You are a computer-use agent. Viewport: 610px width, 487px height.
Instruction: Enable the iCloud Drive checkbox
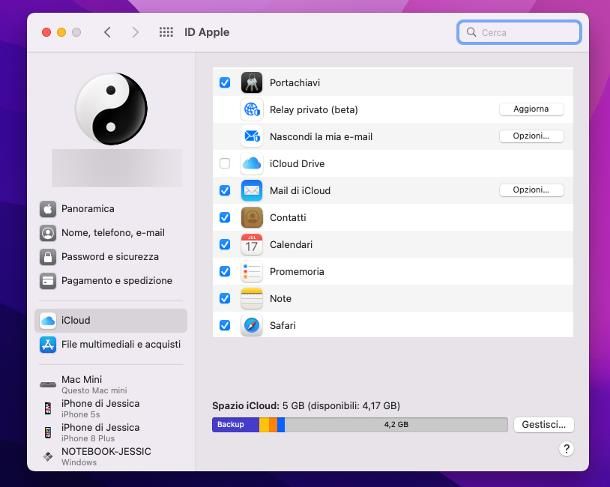(x=225, y=163)
